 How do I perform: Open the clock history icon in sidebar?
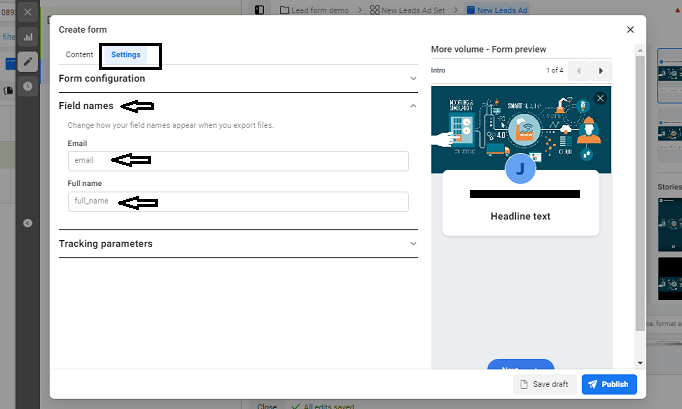[28, 87]
